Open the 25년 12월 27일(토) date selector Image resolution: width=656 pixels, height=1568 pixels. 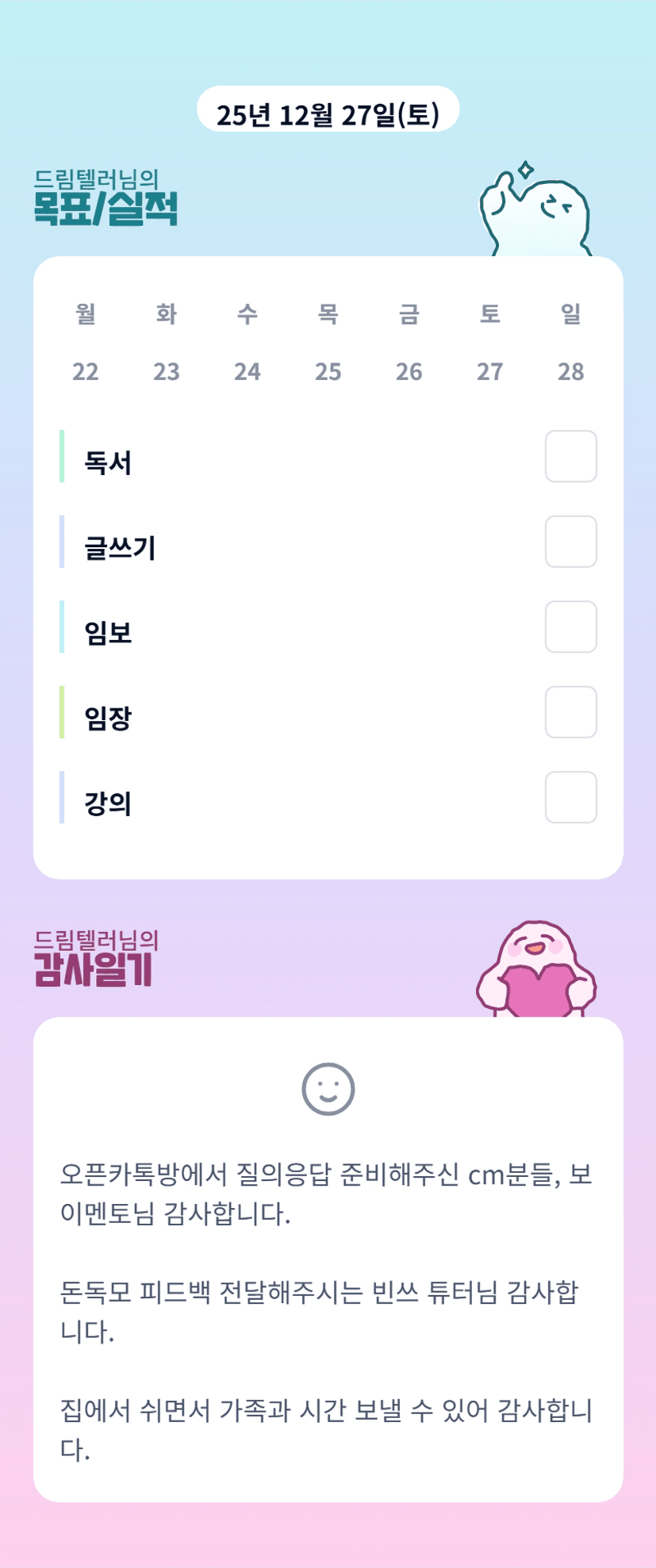(328, 114)
